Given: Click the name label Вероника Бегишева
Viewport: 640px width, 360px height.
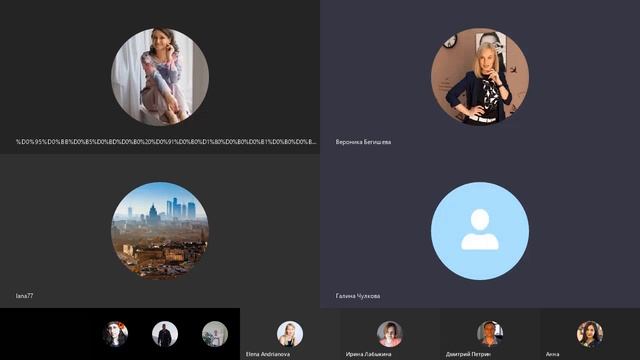Looking at the screenshot, I should click(x=363, y=142).
